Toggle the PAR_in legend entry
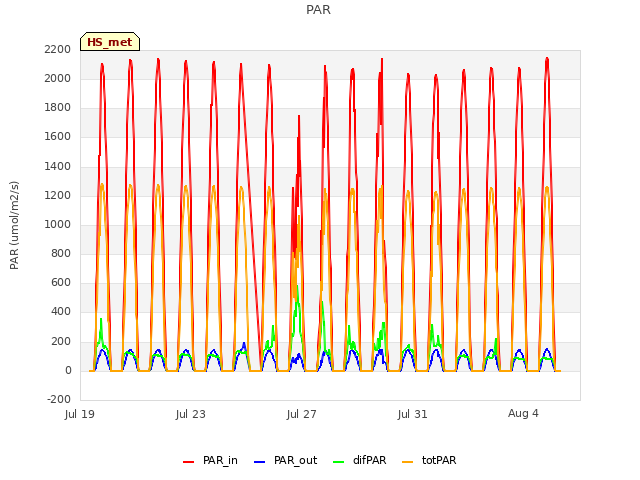 pos(210,460)
